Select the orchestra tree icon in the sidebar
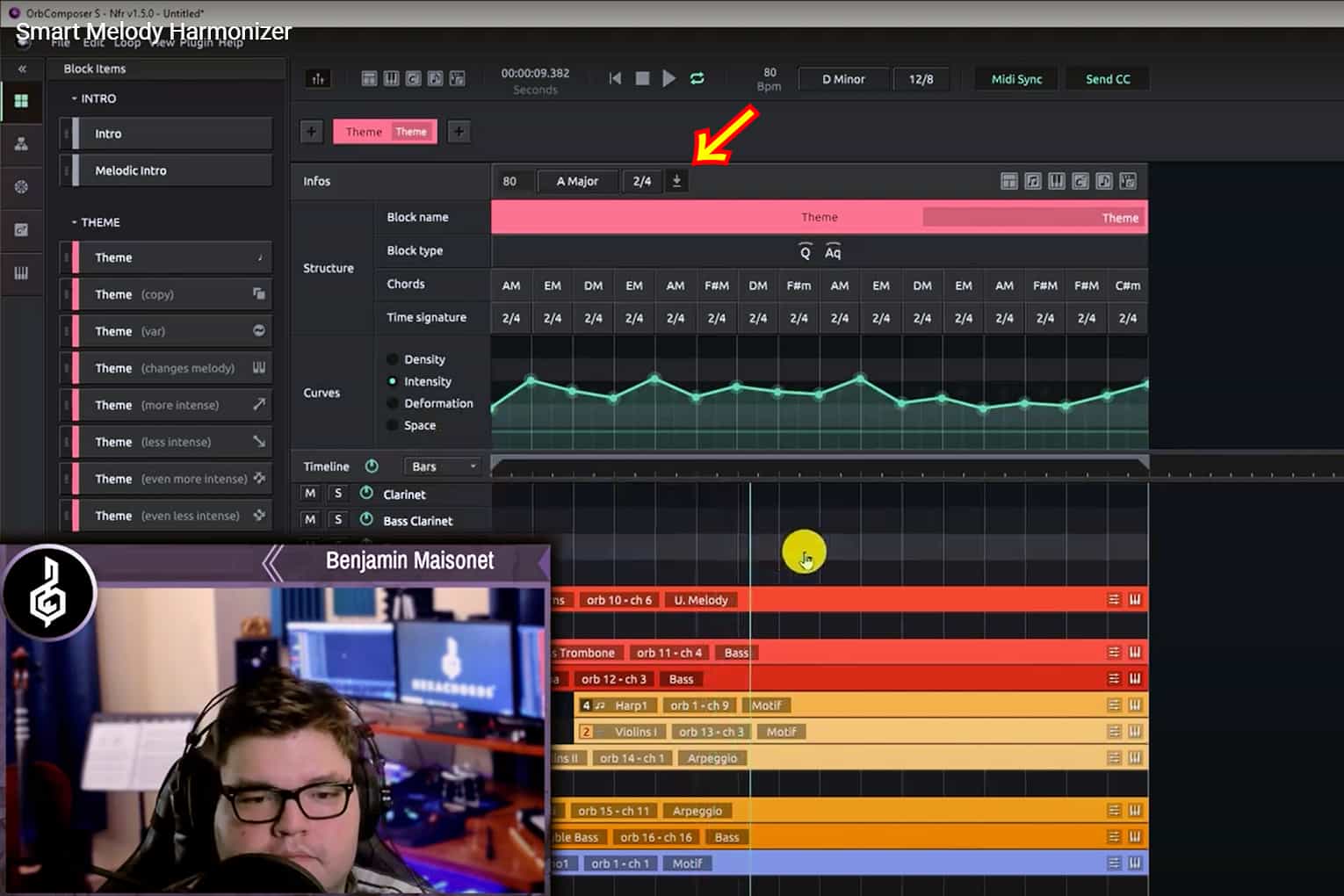The width and height of the screenshot is (1344, 896). (x=21, y=144)
